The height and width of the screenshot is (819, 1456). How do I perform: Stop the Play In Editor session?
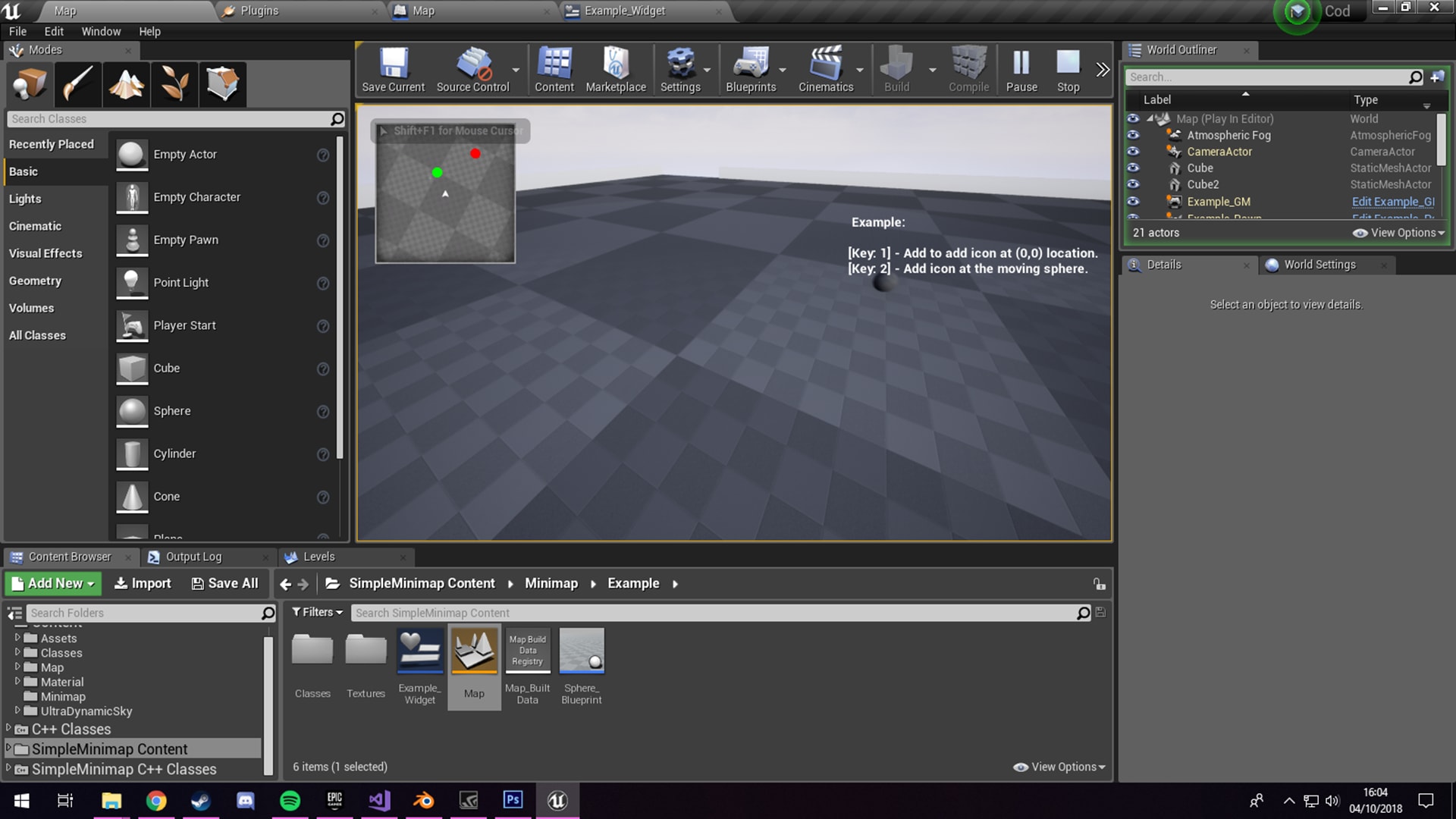1068,68
